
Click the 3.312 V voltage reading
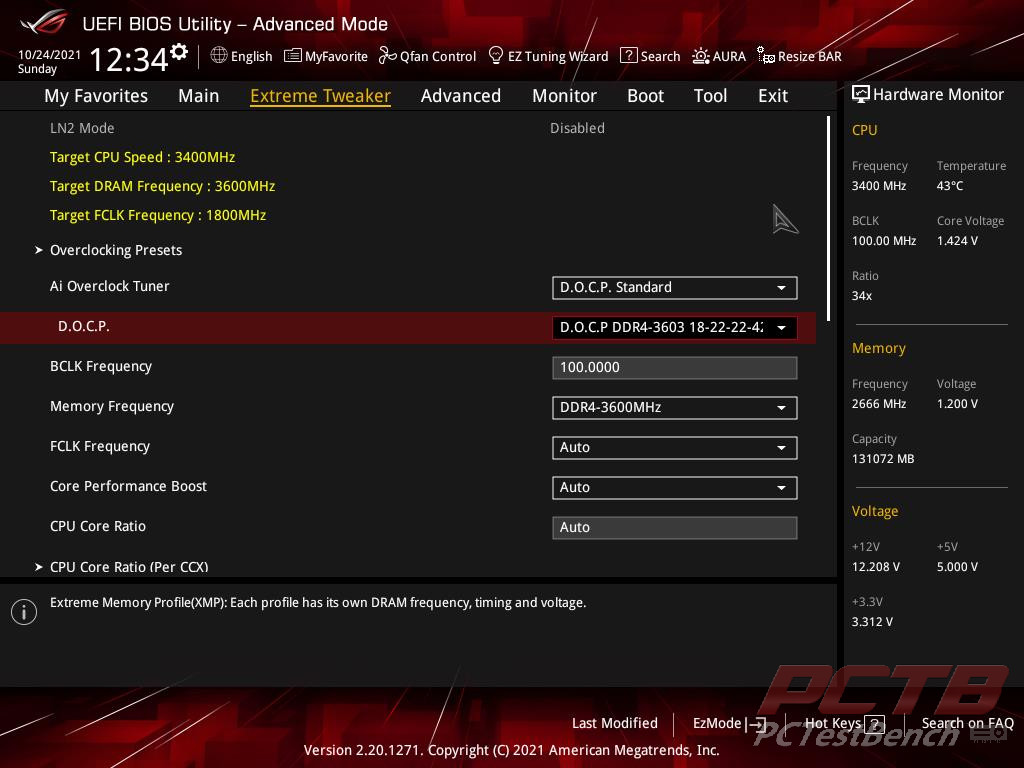(872, 622)
